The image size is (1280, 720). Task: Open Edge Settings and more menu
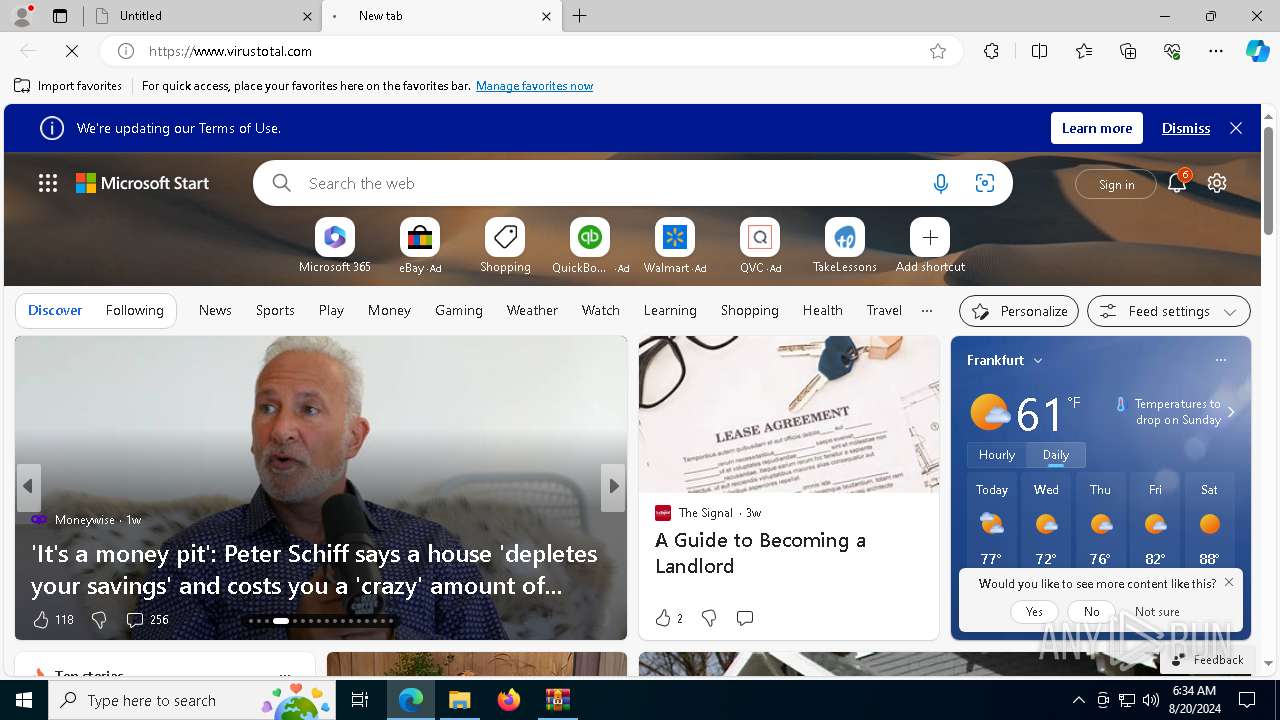(x=1216, y=51)
